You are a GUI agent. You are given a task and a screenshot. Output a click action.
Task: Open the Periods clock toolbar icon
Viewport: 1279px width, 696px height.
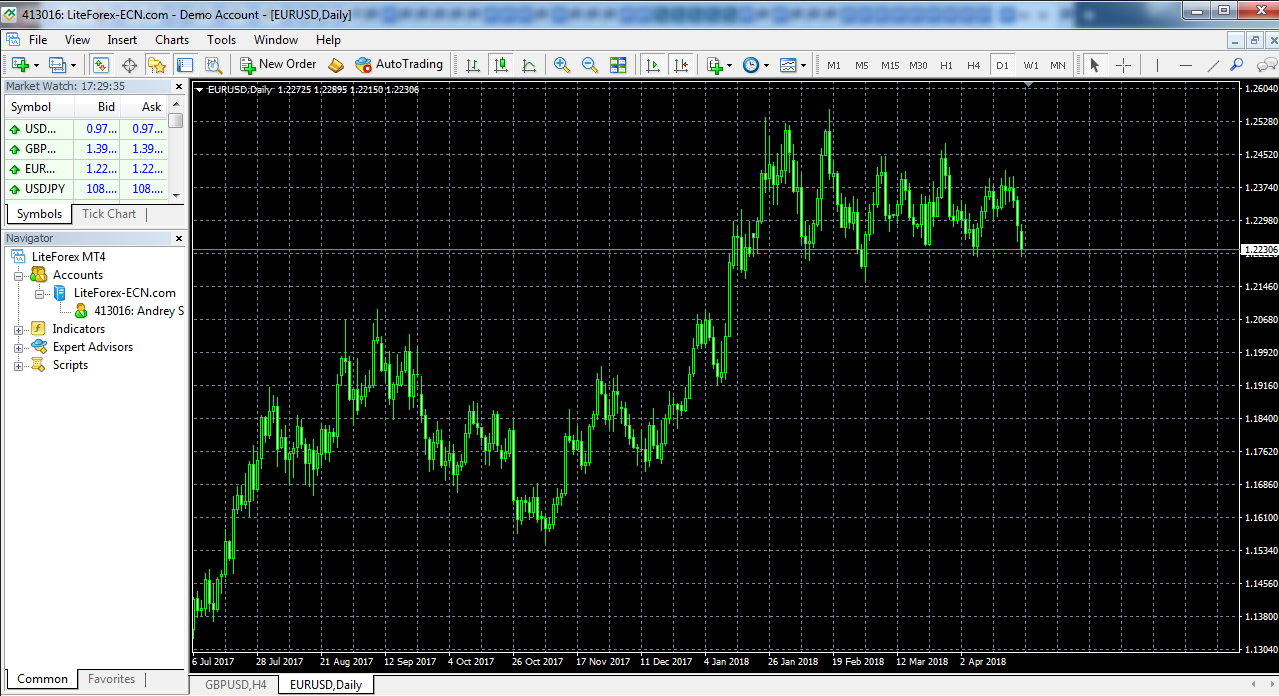(751, 64)
